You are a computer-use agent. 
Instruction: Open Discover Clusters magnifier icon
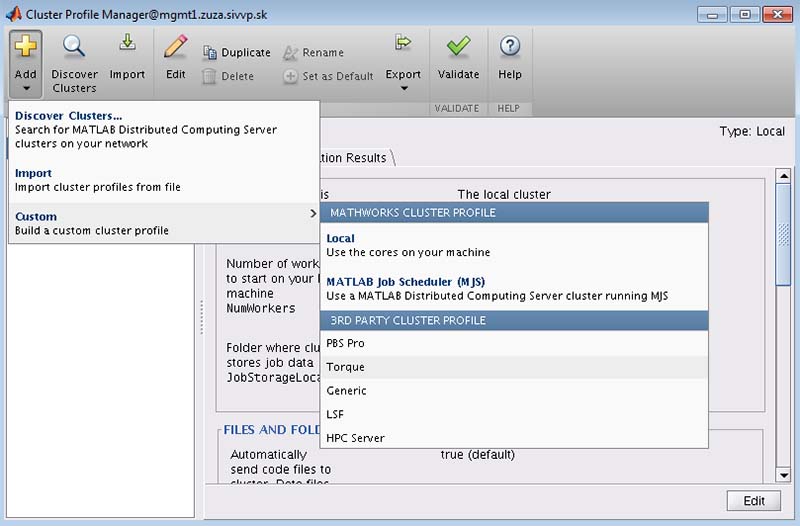point(75,46)
